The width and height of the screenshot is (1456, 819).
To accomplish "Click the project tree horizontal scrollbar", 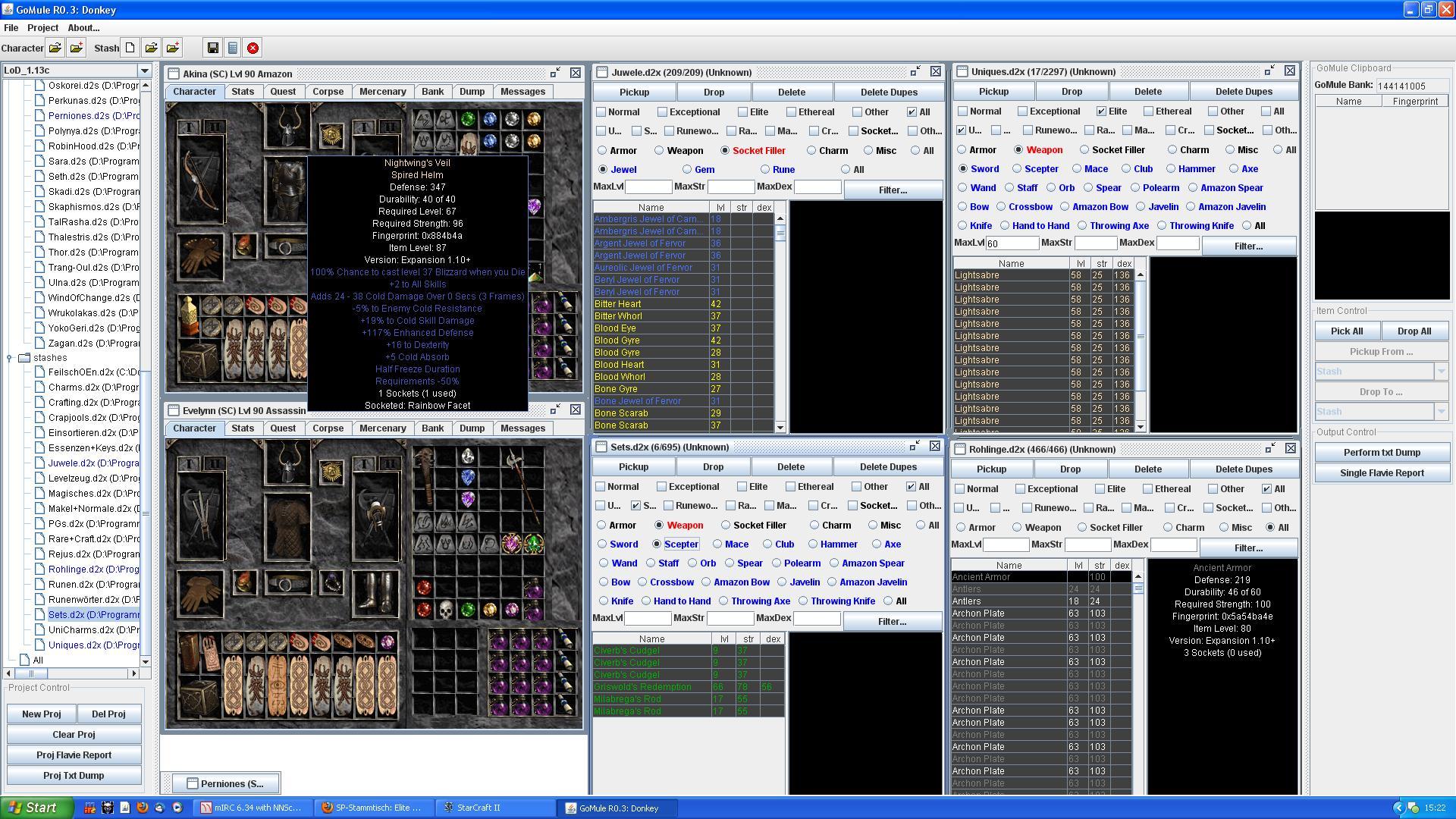I will [x=71, y=673].
